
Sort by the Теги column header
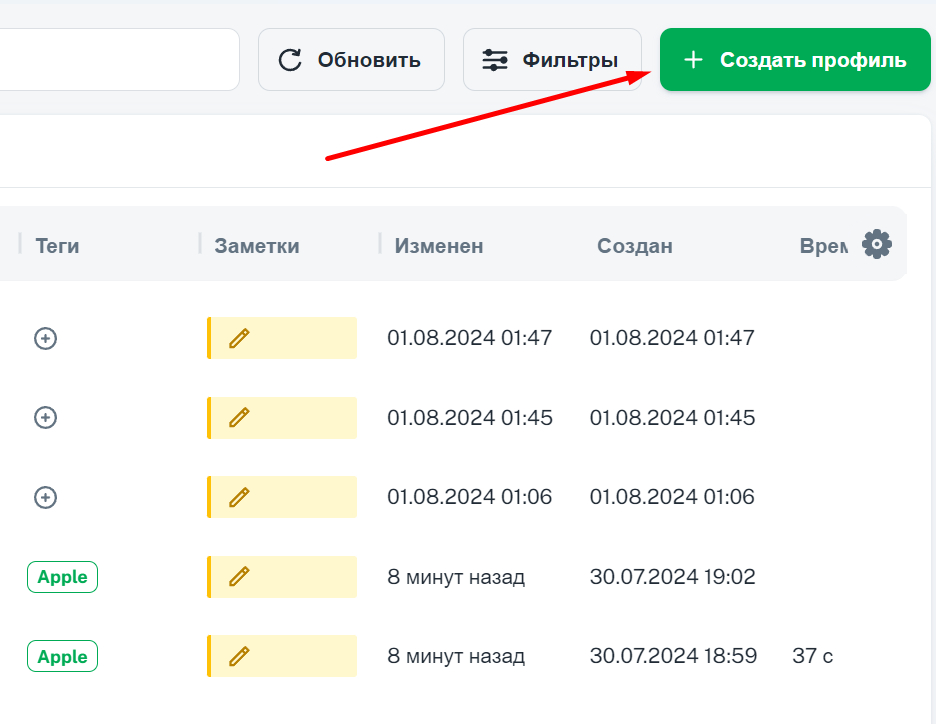tap(57, 246)
